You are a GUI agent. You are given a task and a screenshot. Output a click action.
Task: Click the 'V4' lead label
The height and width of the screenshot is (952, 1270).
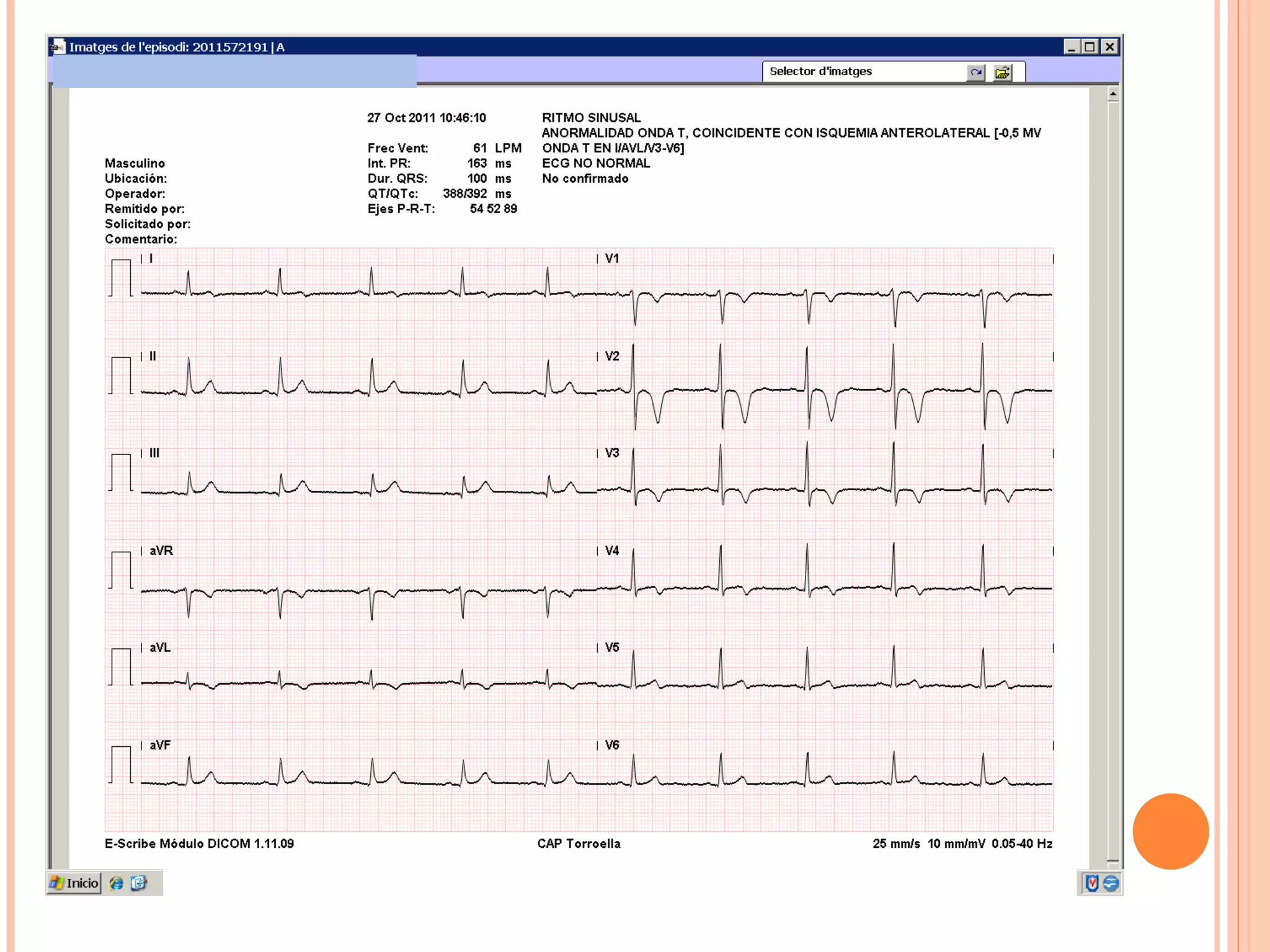(x=612, y=550)
